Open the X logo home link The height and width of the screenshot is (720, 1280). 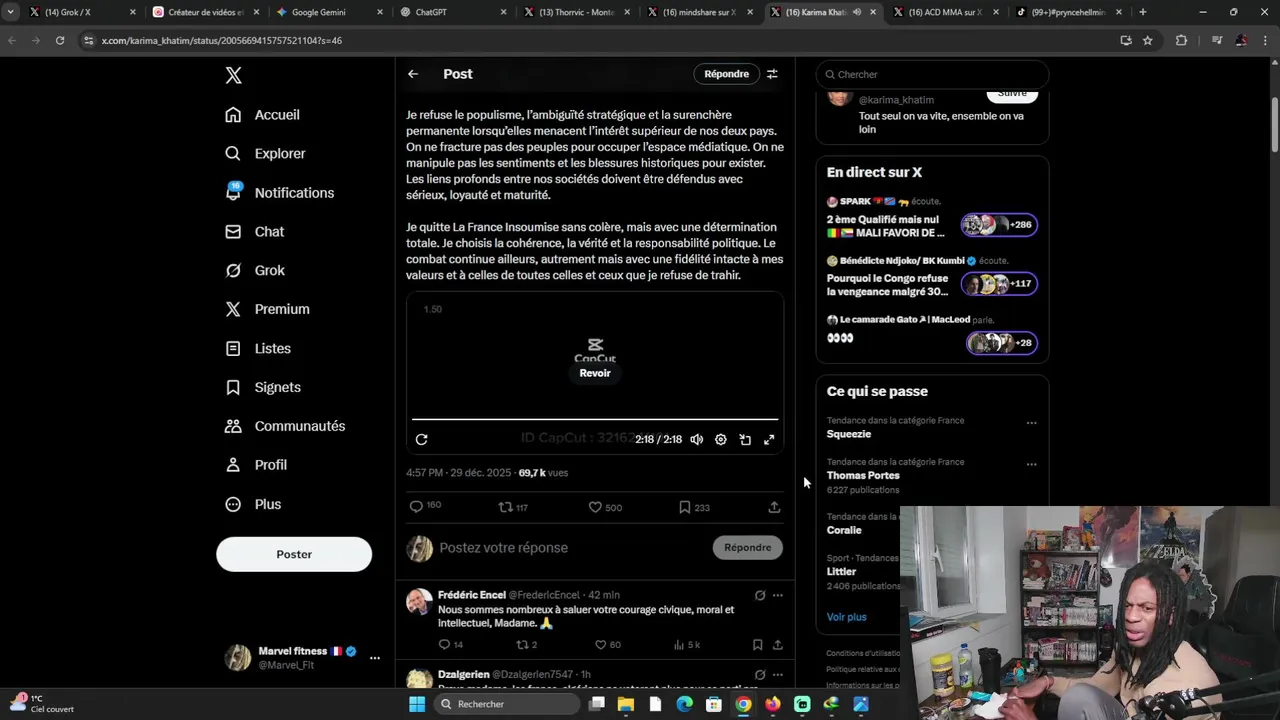click(233, 76)
